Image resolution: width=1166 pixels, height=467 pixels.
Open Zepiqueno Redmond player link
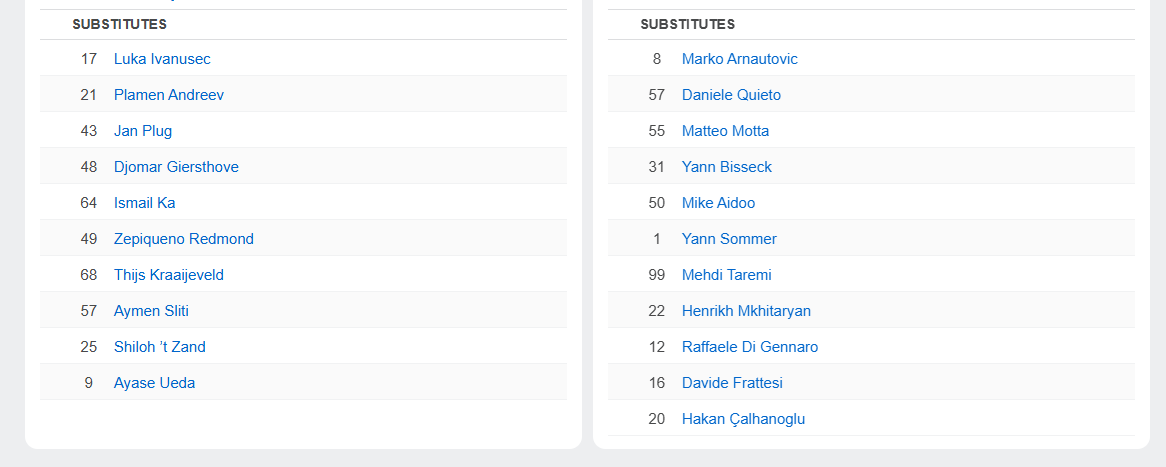tap(184, 239)
